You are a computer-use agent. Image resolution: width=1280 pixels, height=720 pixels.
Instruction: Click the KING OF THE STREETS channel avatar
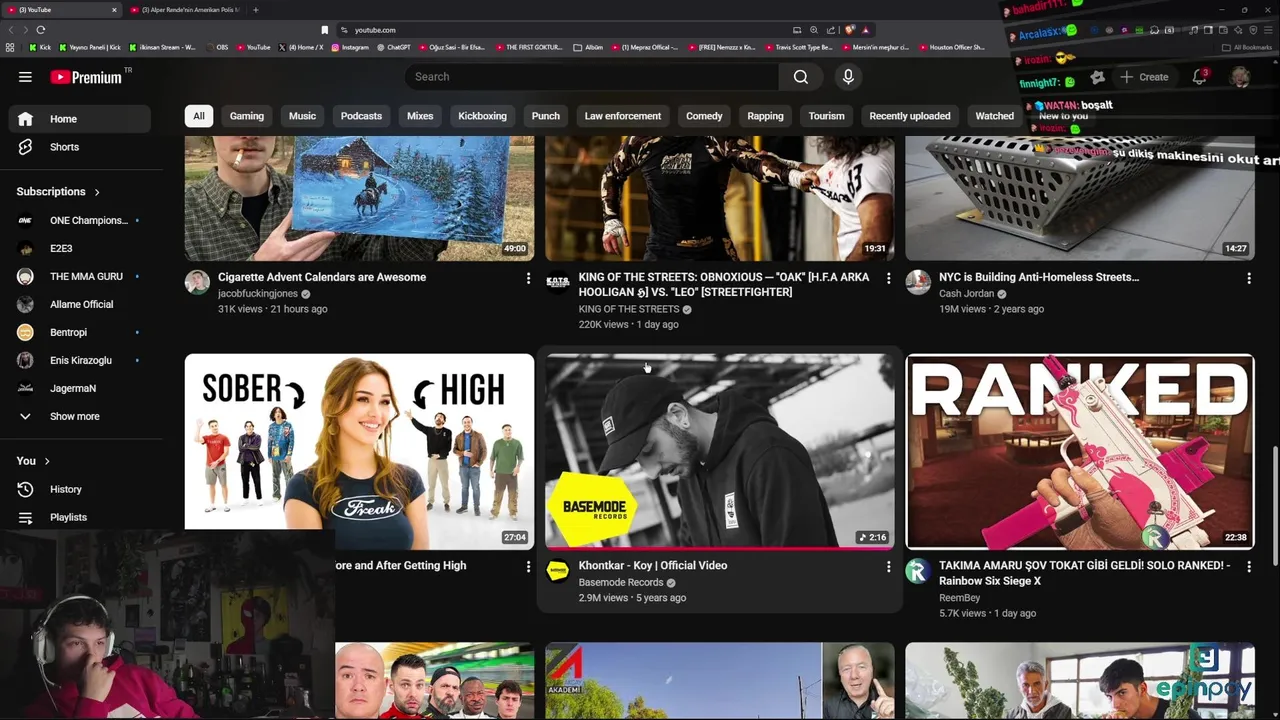pos(558,282)
